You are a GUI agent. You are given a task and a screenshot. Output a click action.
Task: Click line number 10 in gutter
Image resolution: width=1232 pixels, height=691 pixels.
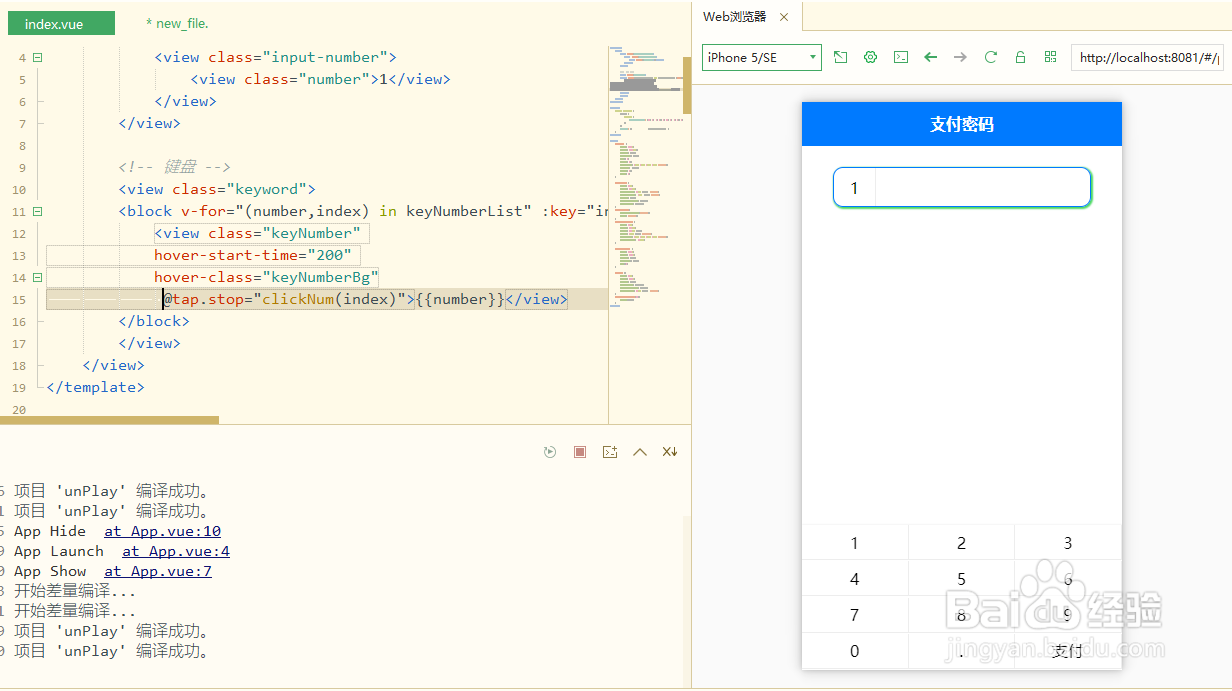20,189
